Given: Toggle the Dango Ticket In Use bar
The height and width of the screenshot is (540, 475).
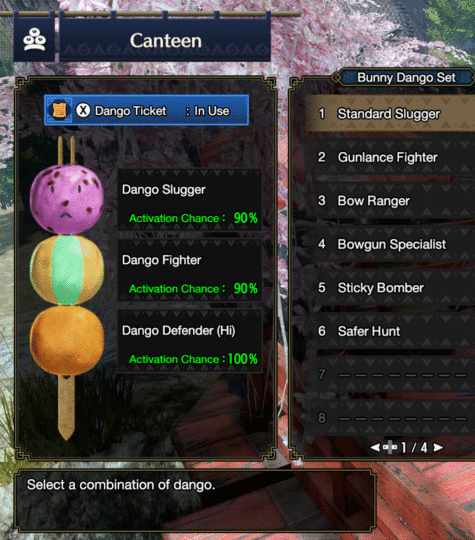Looking at the screenshot, I should pyautogui.click(x=146, y=110).
